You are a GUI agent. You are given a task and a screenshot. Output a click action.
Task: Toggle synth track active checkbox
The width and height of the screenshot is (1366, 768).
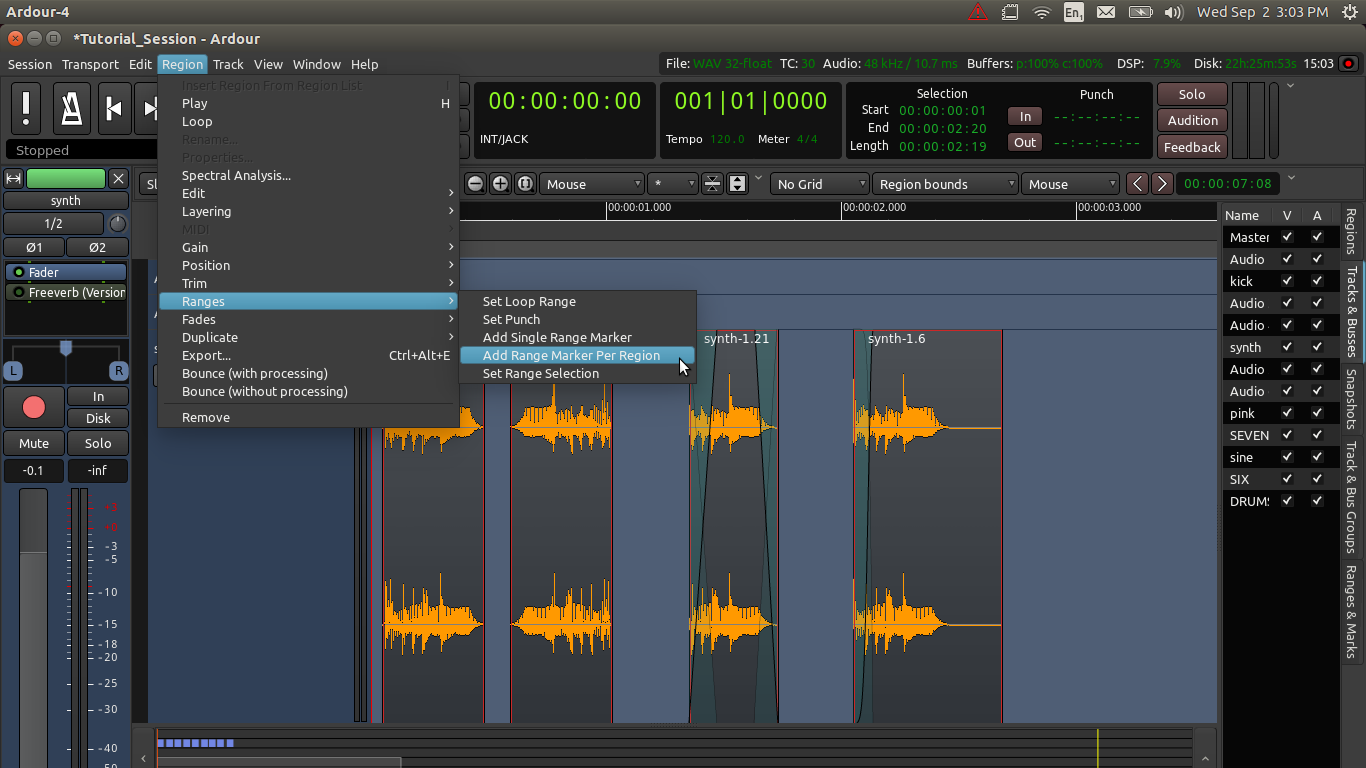[1317, 347]
